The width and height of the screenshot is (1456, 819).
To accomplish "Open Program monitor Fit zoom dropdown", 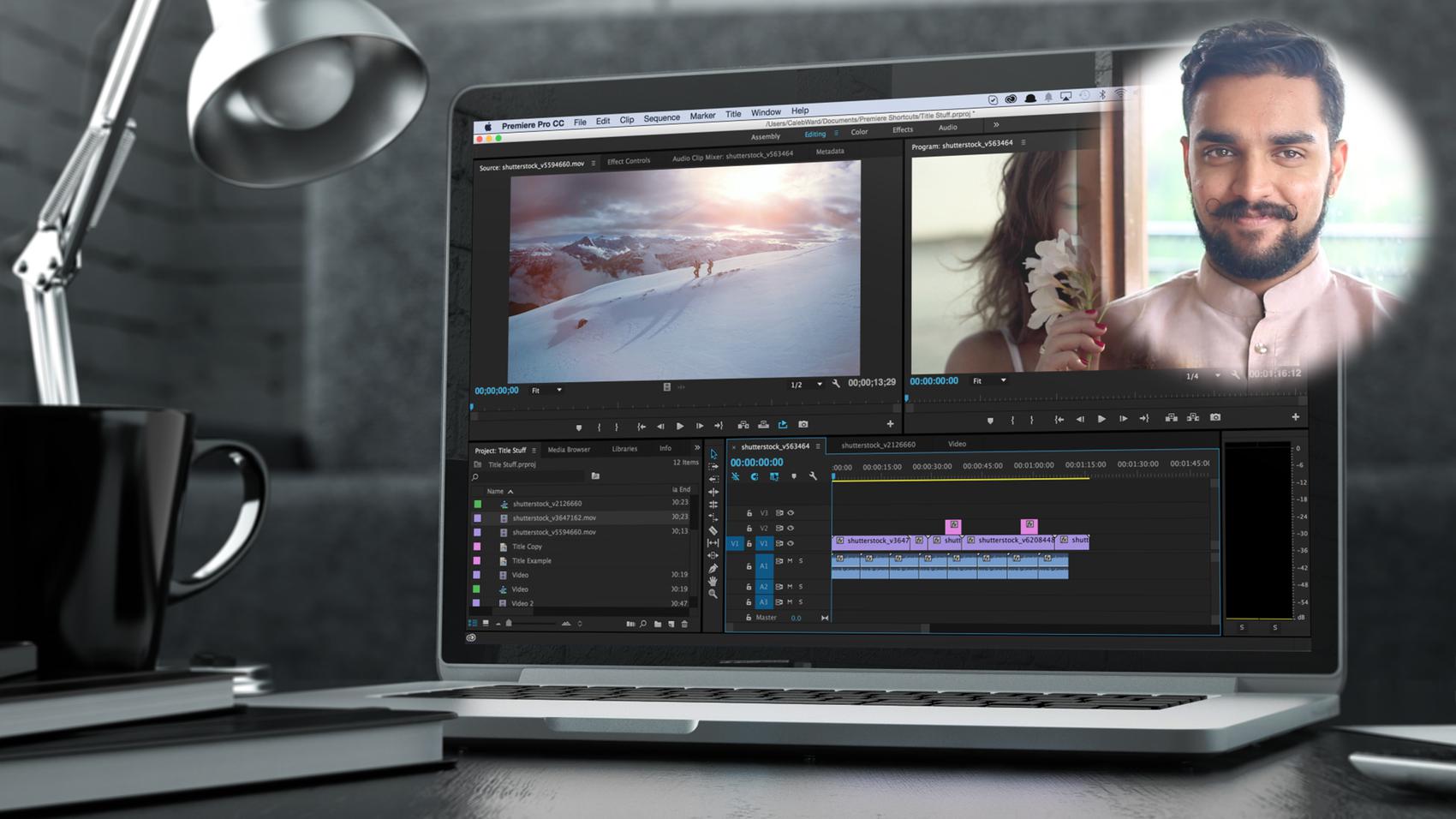I will coord(989,380).
